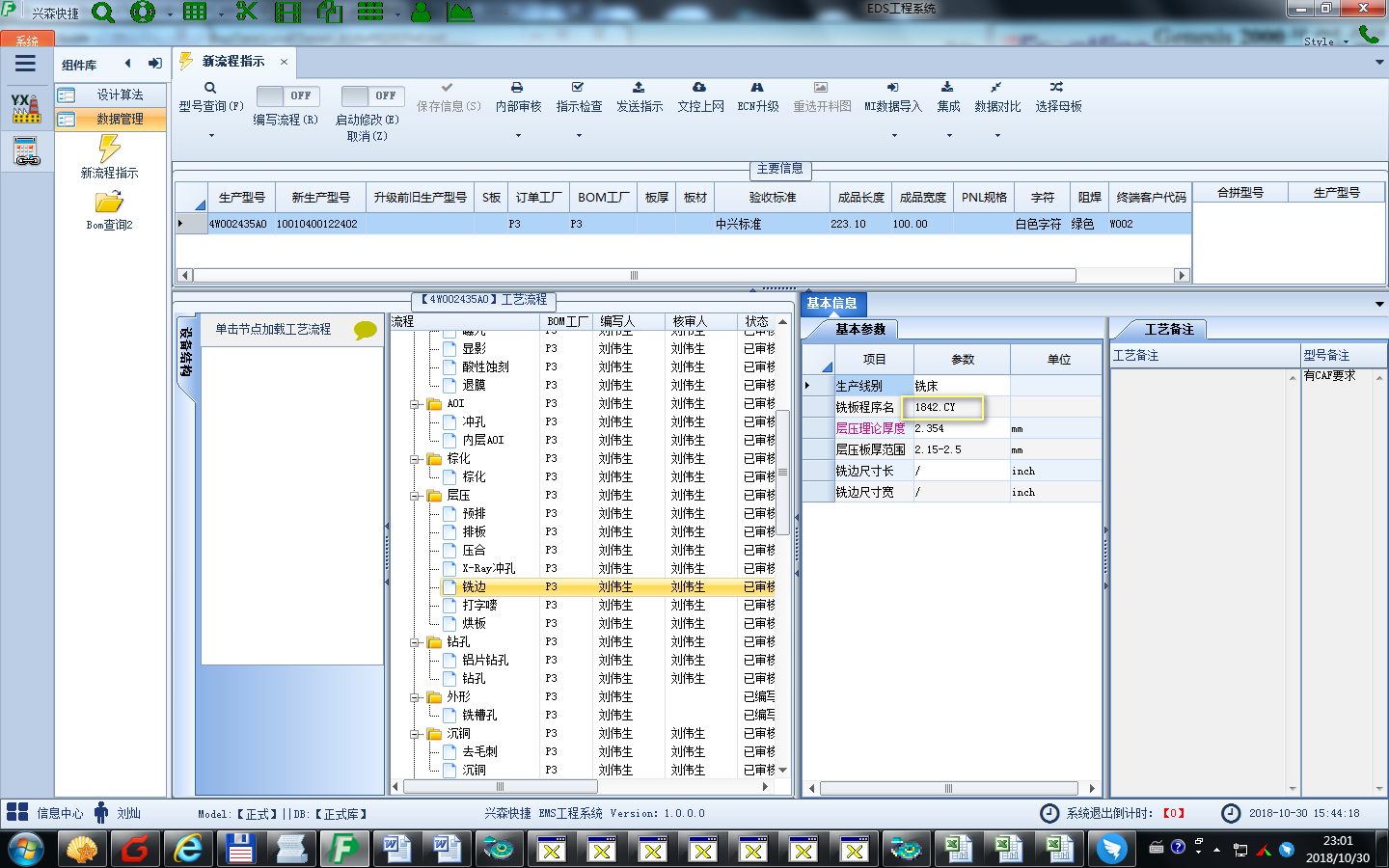Click the Windows Start button
The width and height of the screenshot is (1389, 868).
point(26,850)
